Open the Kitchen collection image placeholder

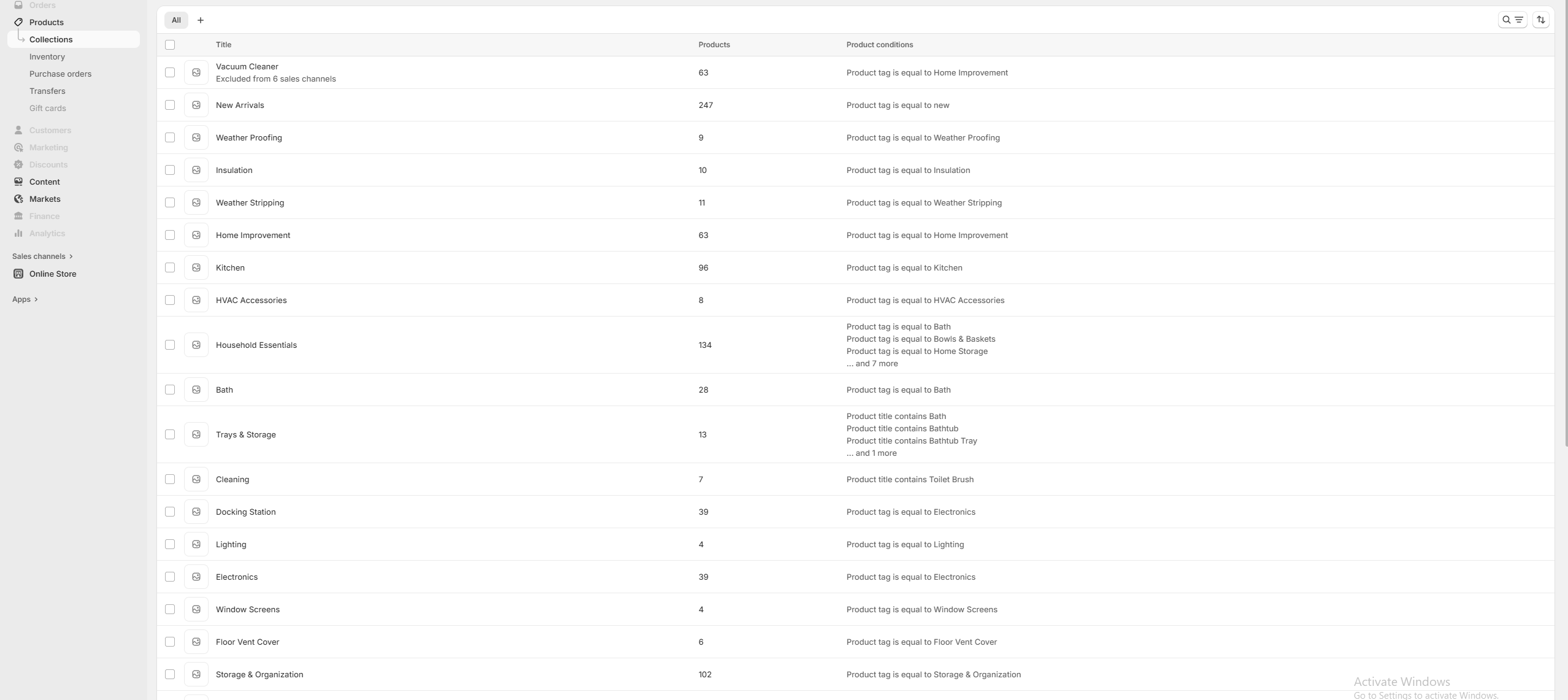[x=196, y=267]
